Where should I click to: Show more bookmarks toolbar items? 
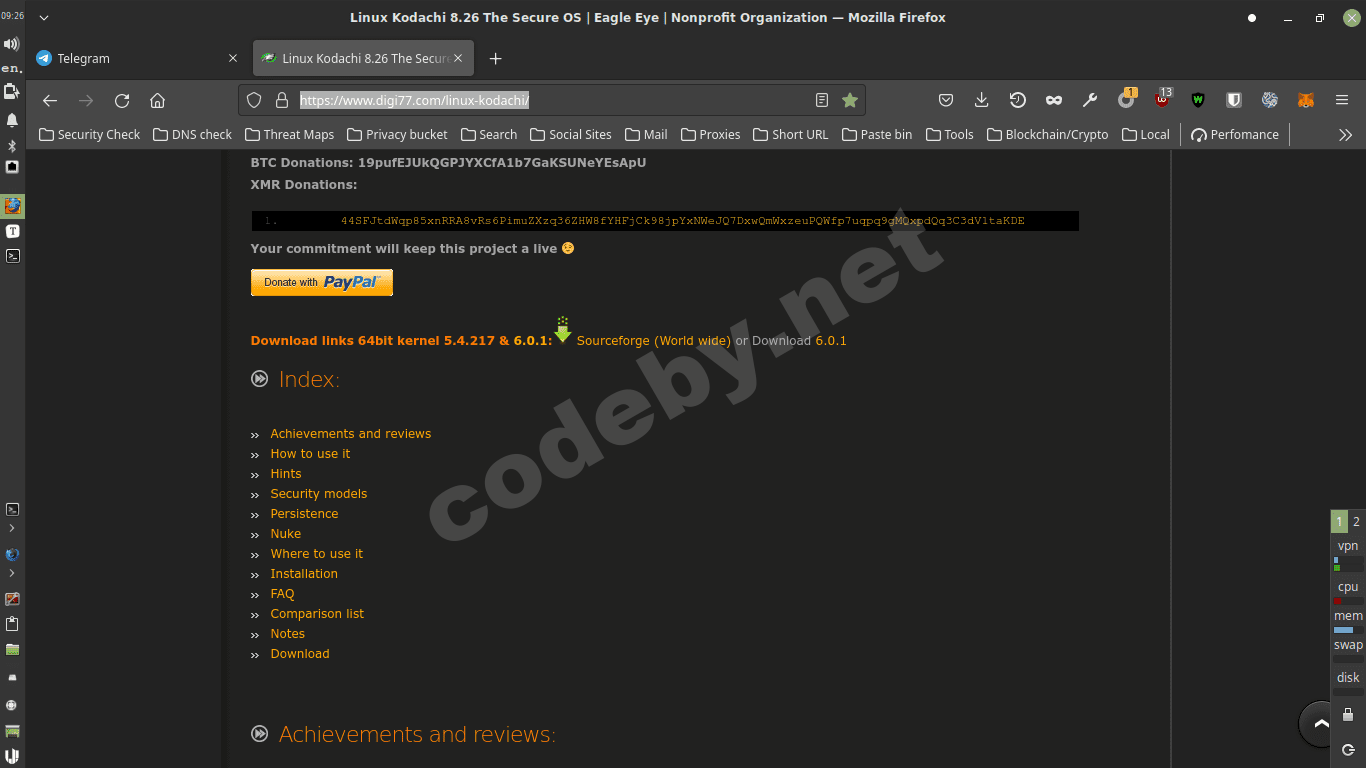tap(1345, 135)
